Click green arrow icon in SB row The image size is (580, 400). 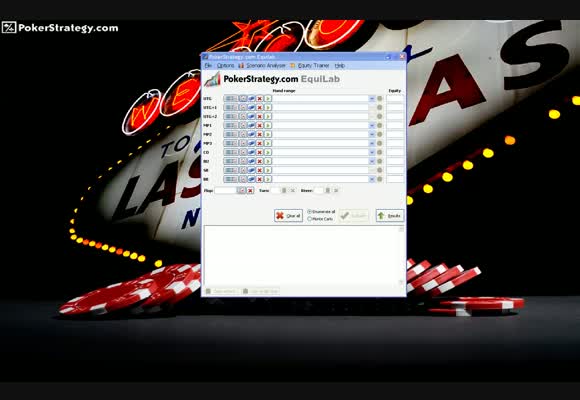268,170
